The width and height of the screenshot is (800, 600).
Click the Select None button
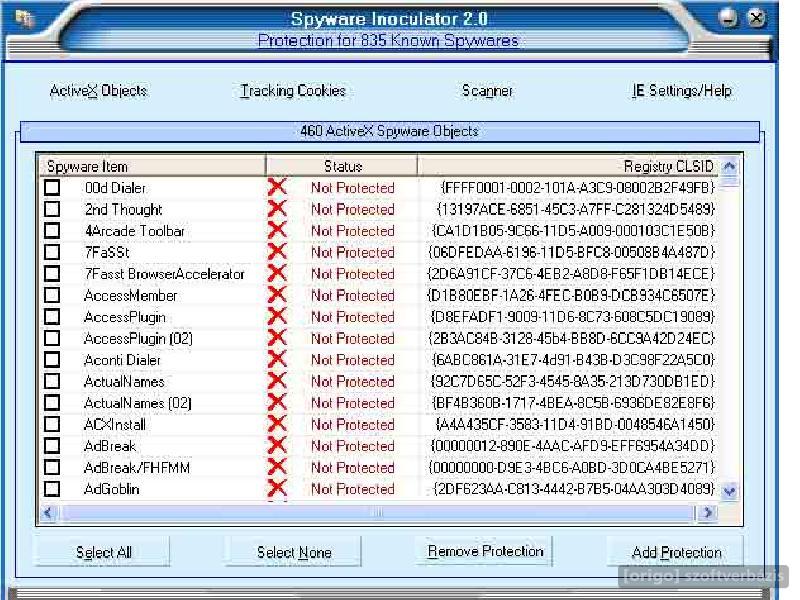point(294,552)
